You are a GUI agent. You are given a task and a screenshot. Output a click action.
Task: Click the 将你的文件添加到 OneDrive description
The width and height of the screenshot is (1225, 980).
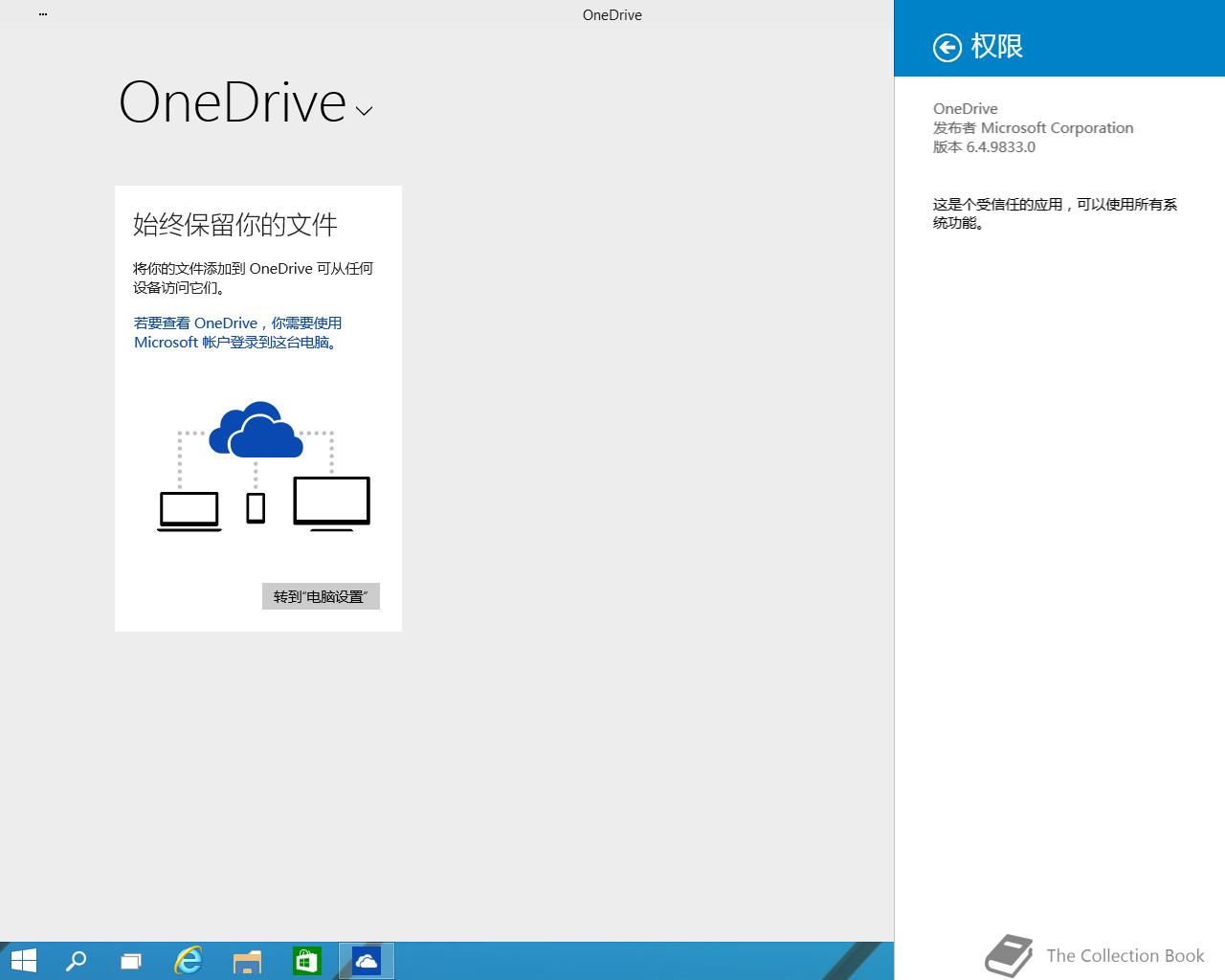[x=253, y=278]
